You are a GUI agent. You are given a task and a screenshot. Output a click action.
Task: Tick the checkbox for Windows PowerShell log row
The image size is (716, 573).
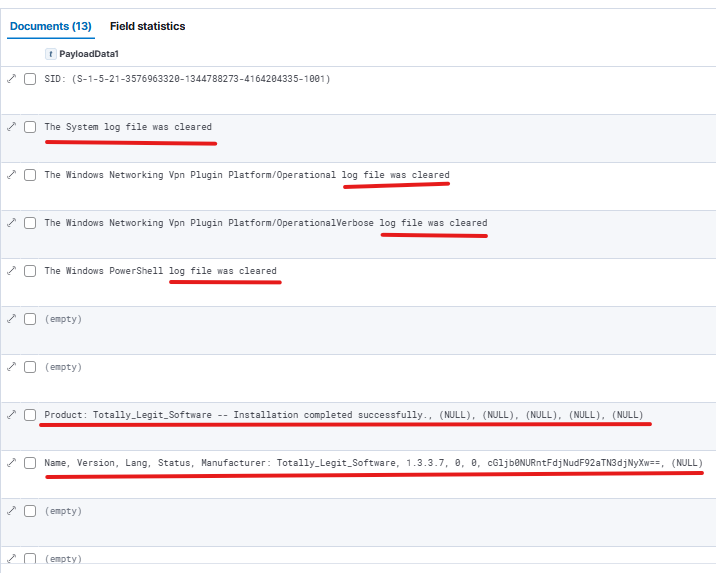[30, 271]
